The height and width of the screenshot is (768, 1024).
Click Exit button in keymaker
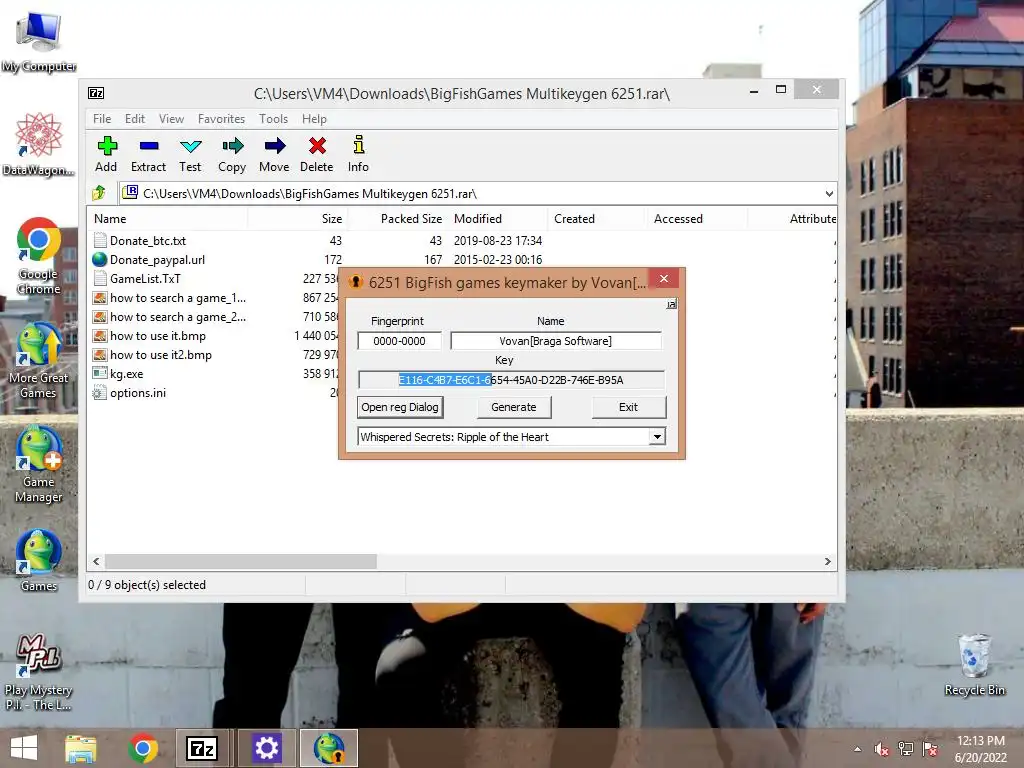coord(628,407)
